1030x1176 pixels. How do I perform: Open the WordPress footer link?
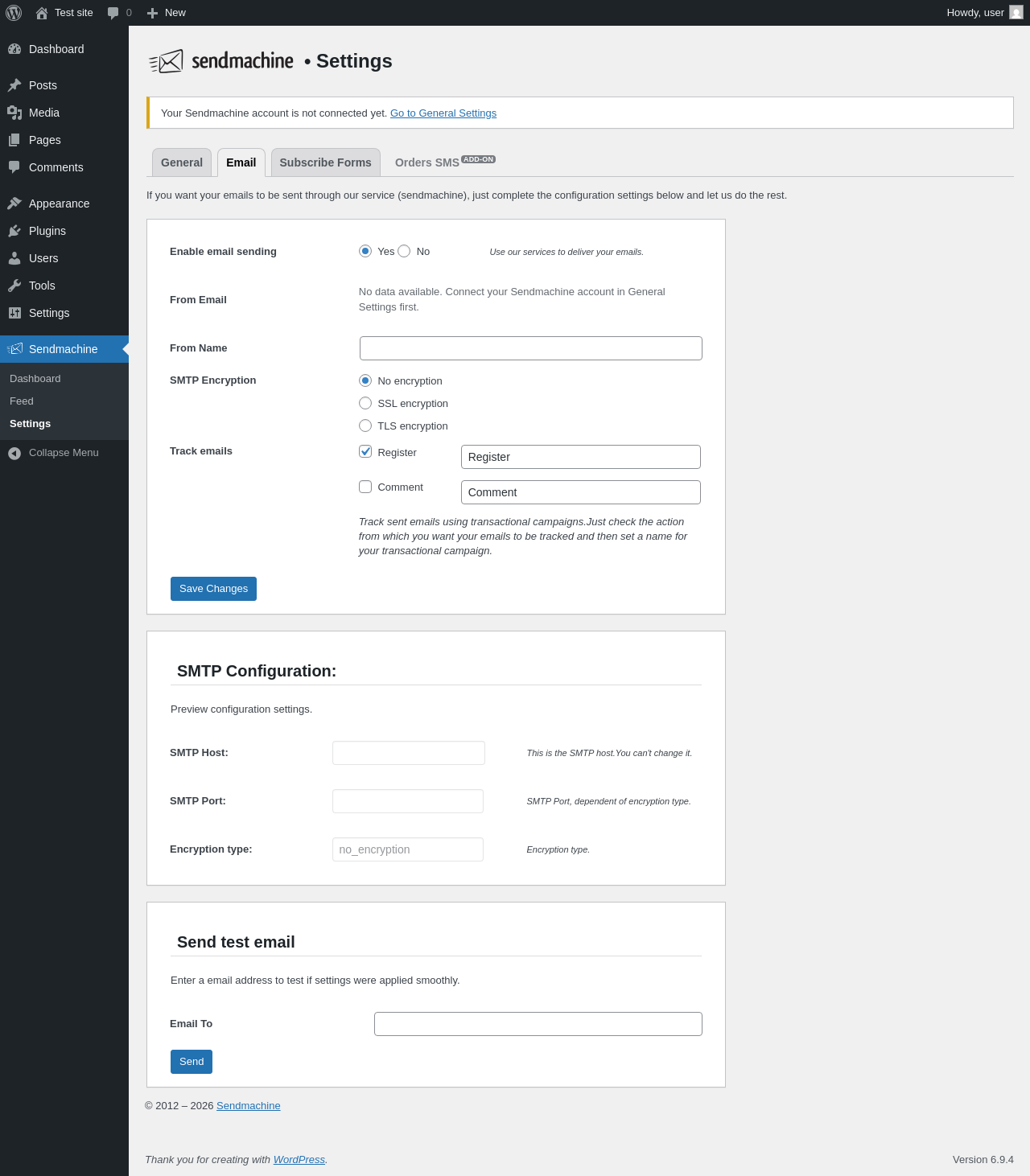pos(299,1160)
